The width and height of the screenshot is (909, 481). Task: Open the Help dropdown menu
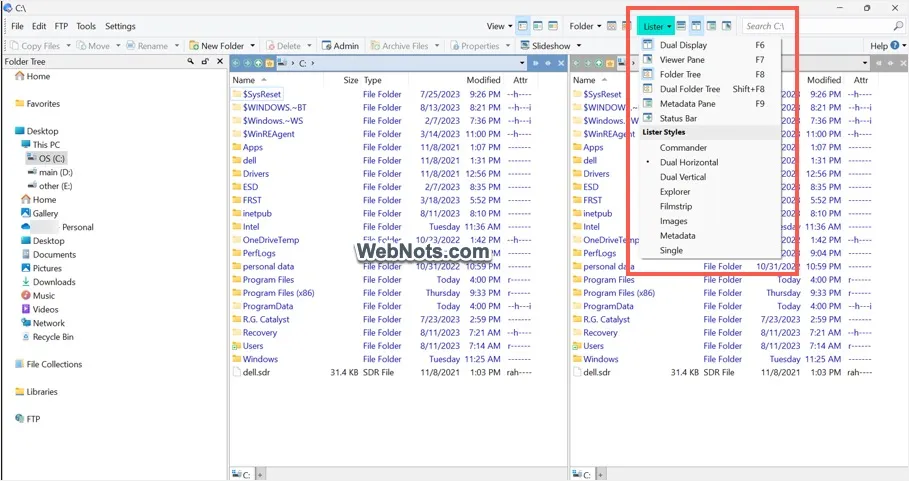(x=883, y=46)
